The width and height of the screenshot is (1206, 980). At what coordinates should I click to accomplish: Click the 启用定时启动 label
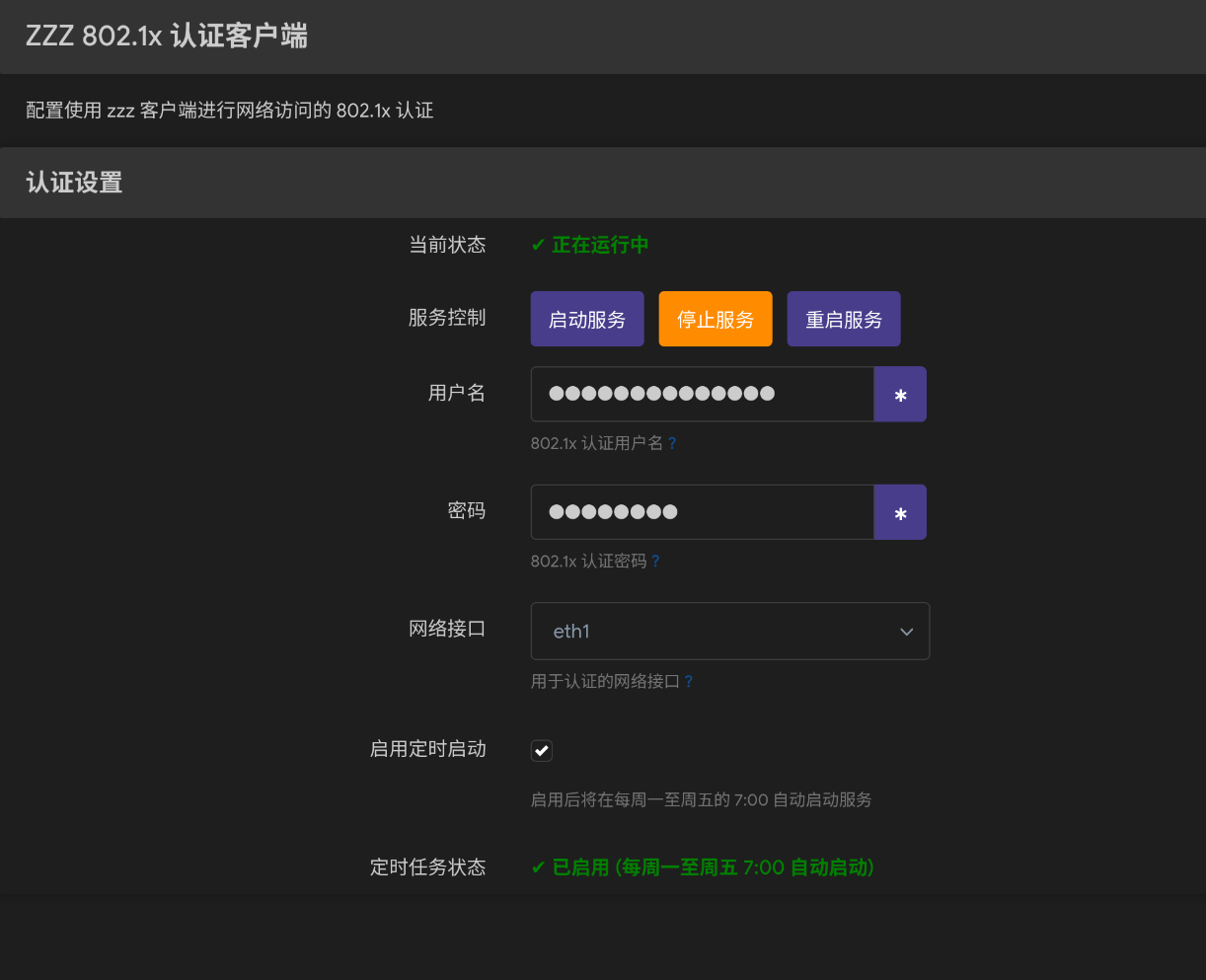point(427,749)
